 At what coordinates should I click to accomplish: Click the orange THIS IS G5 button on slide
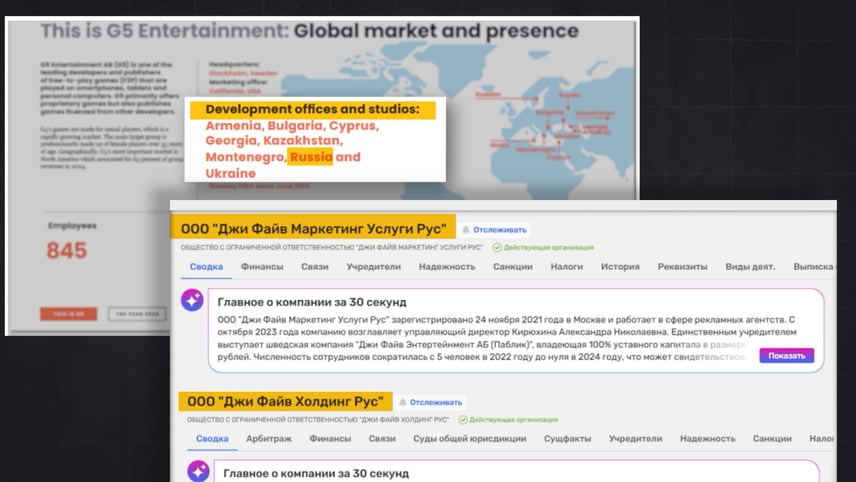point(69,314)
